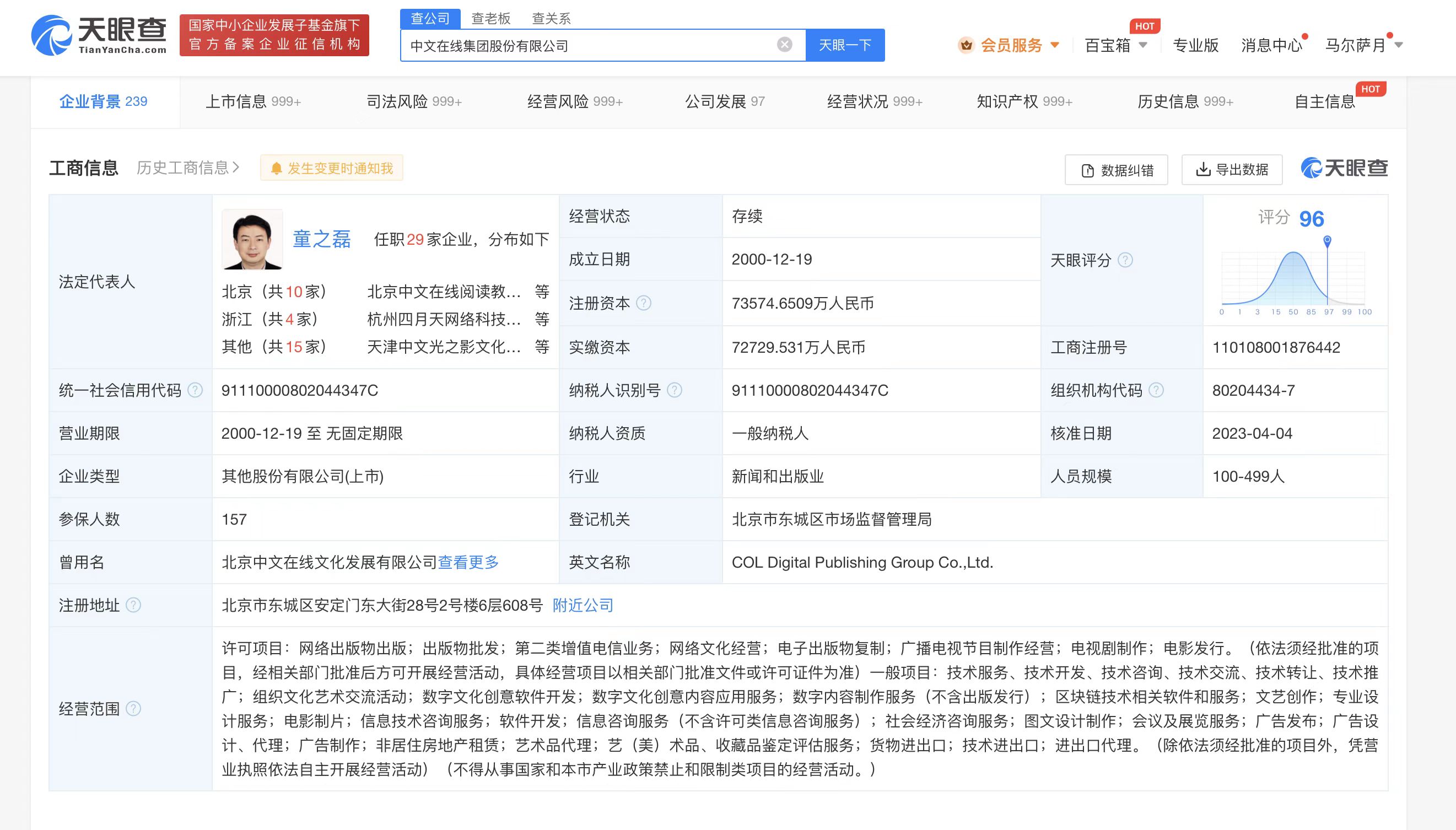Open 消息中心 notifications

1272,45
